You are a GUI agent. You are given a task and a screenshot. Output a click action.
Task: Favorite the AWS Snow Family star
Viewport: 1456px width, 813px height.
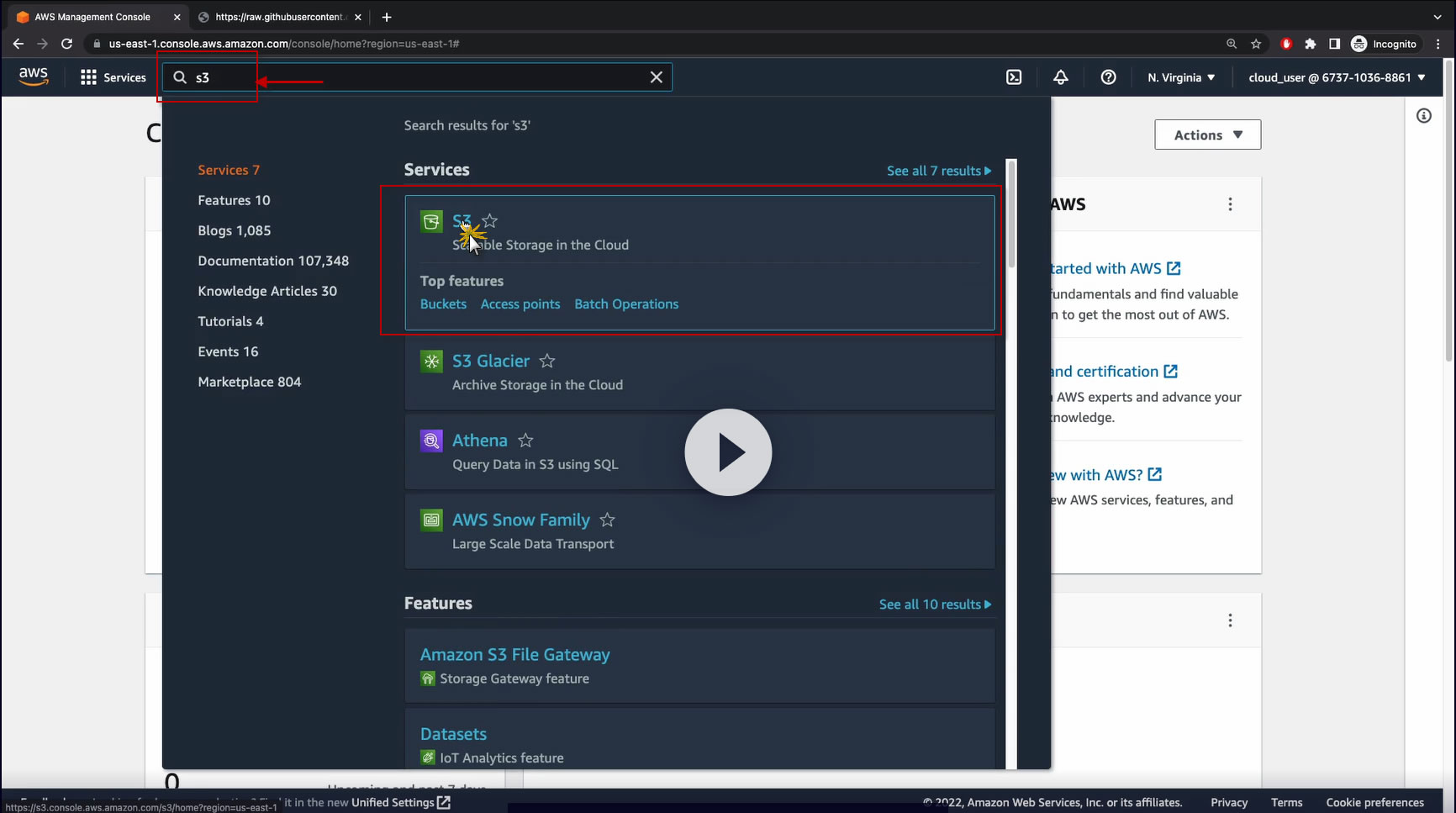608,520
